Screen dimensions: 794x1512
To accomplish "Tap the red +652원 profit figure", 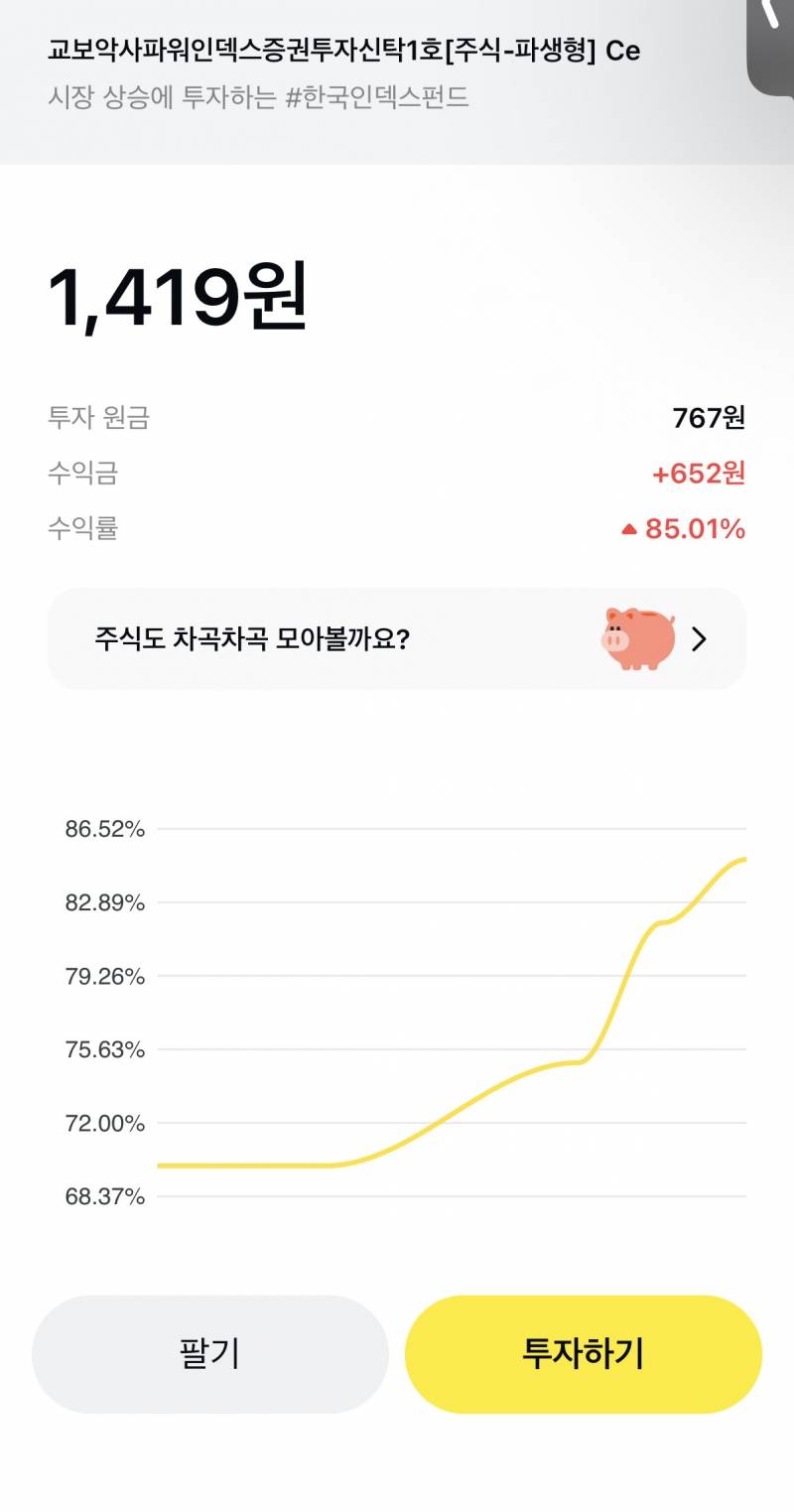I will pos(697,475).
